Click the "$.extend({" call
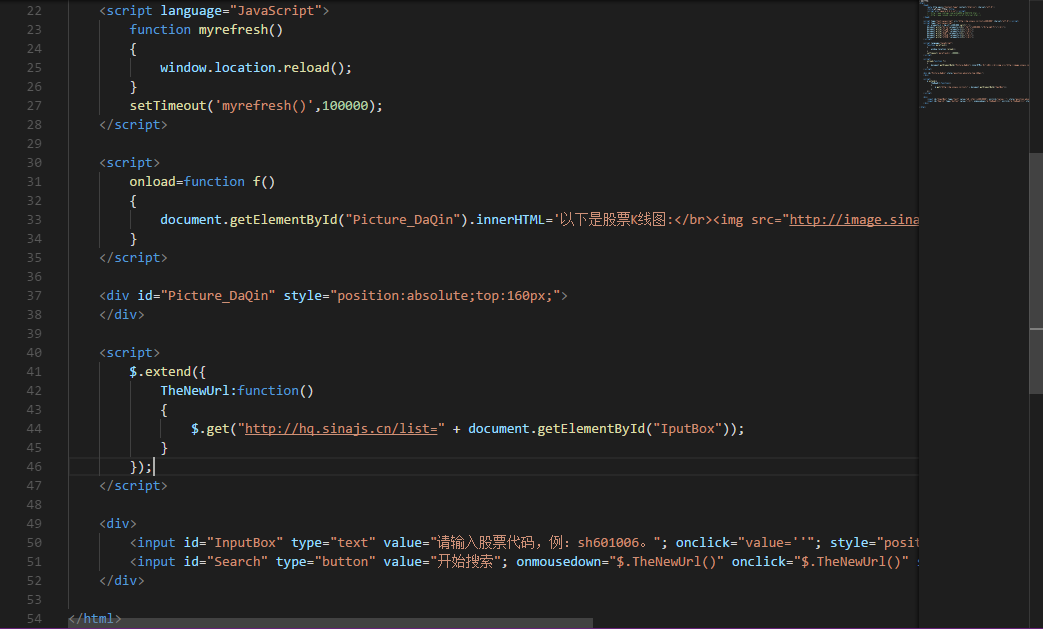Viewport: 1043px width, 629px height. (x=168, y=372)
